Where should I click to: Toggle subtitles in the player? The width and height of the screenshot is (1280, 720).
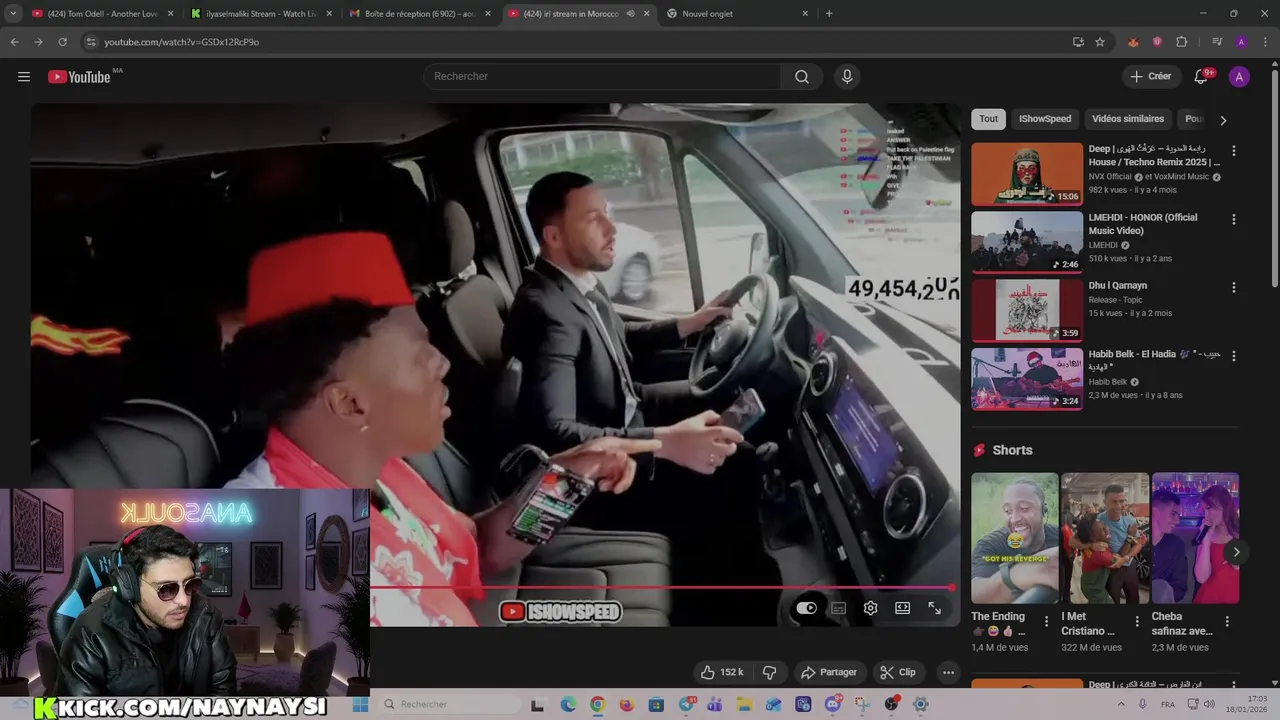[x=838, y=608]
